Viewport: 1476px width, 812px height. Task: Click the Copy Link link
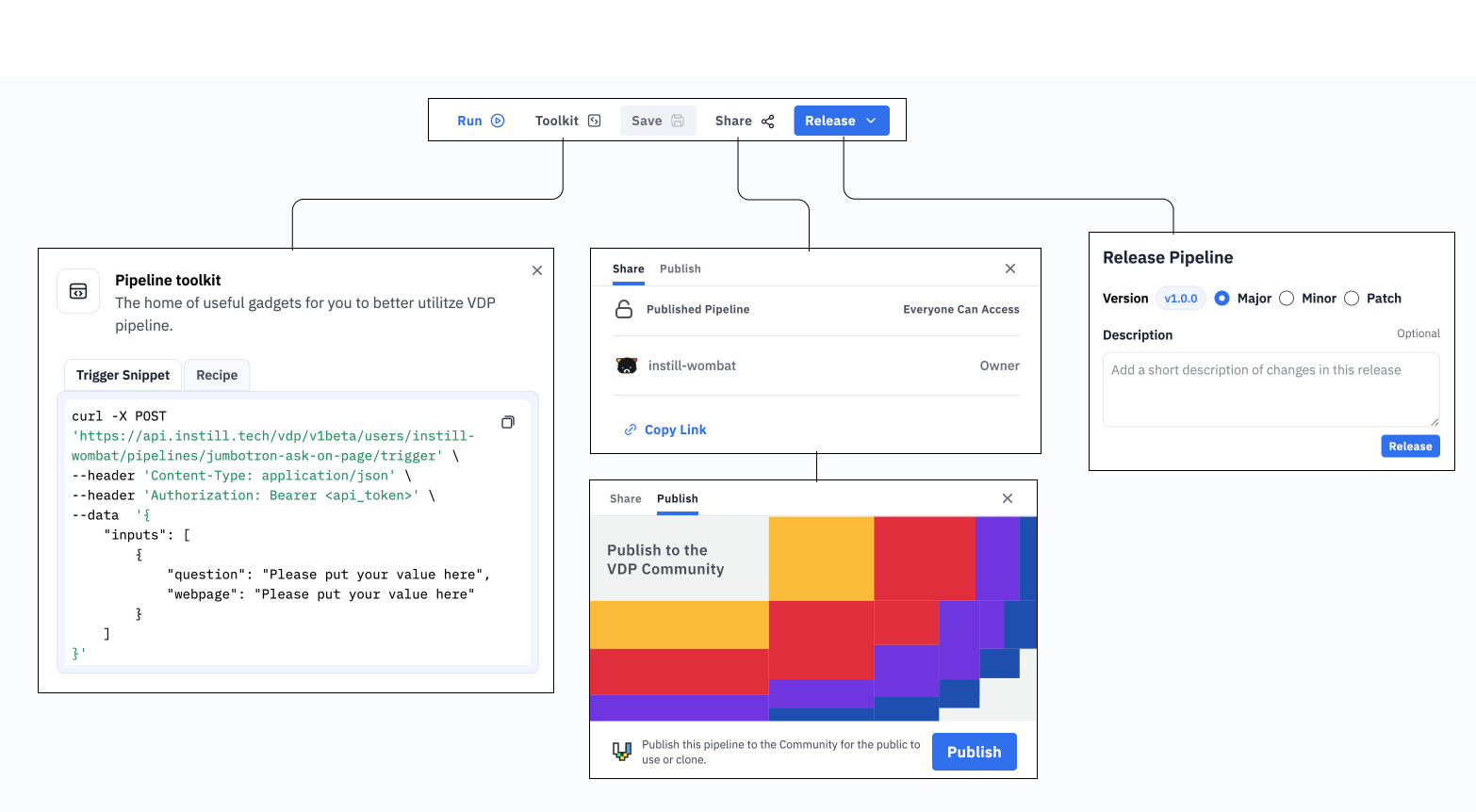pos(674,430)
